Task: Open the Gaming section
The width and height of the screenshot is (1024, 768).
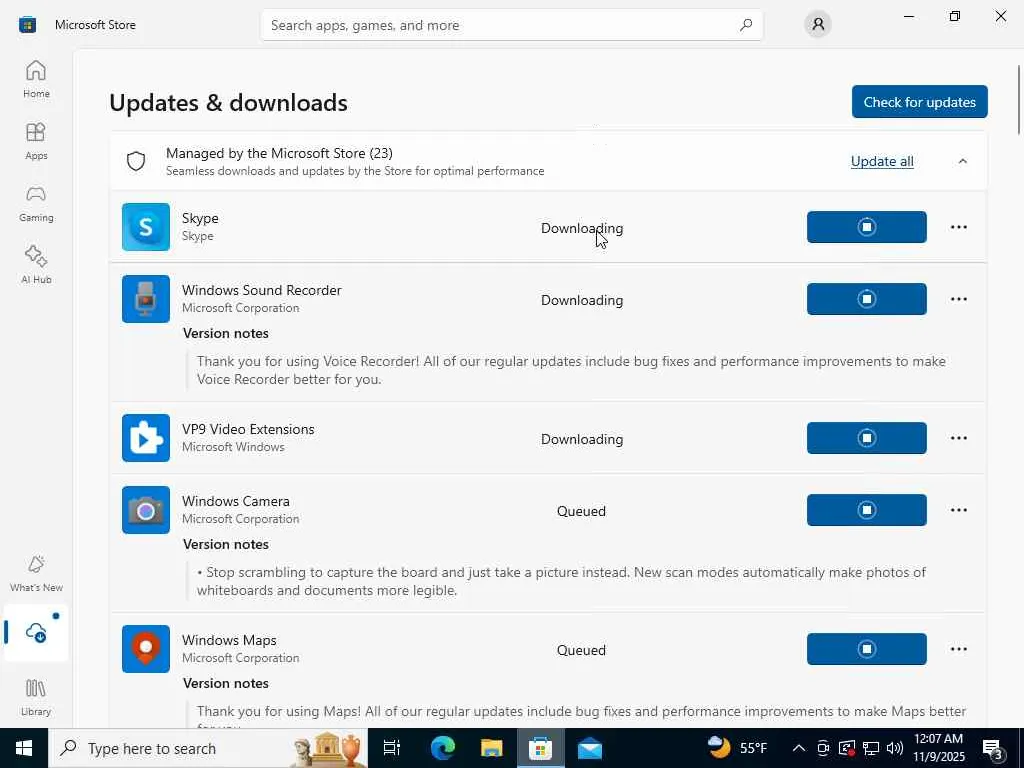Action: (x=36, y=203)
